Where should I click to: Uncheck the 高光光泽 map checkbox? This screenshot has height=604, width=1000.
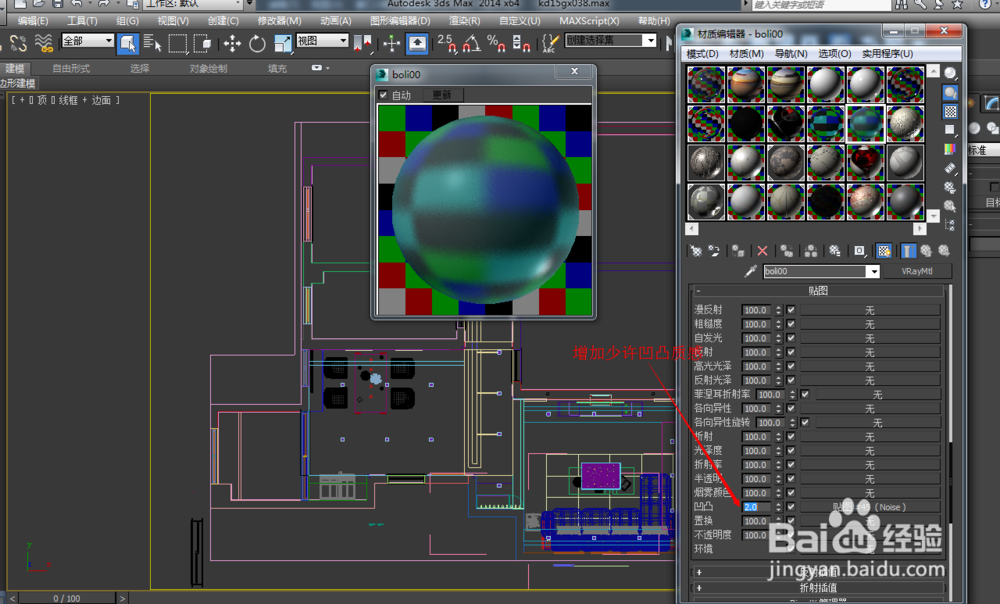click(x=791, y=366)
